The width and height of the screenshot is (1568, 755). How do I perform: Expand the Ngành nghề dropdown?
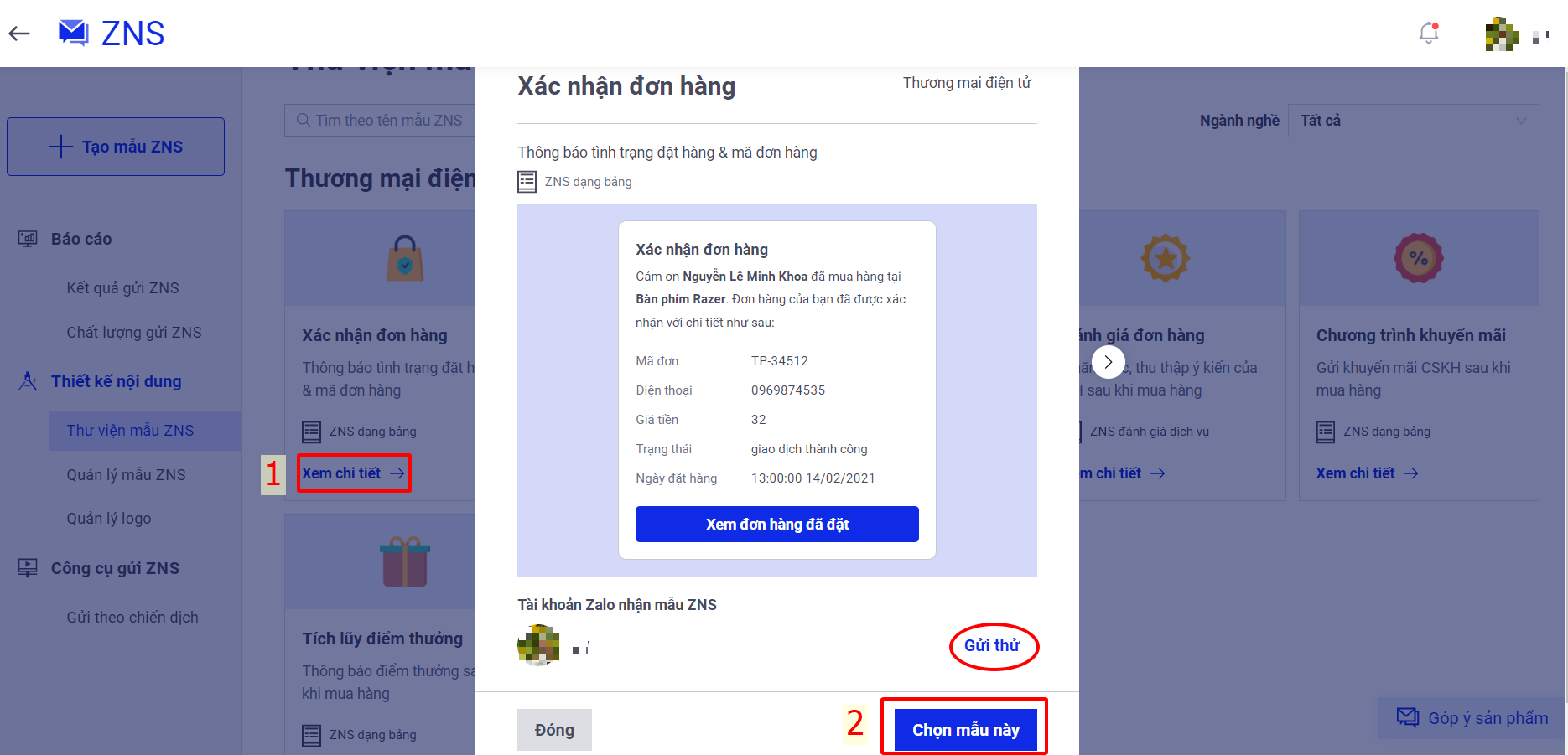pos(1414,121)
